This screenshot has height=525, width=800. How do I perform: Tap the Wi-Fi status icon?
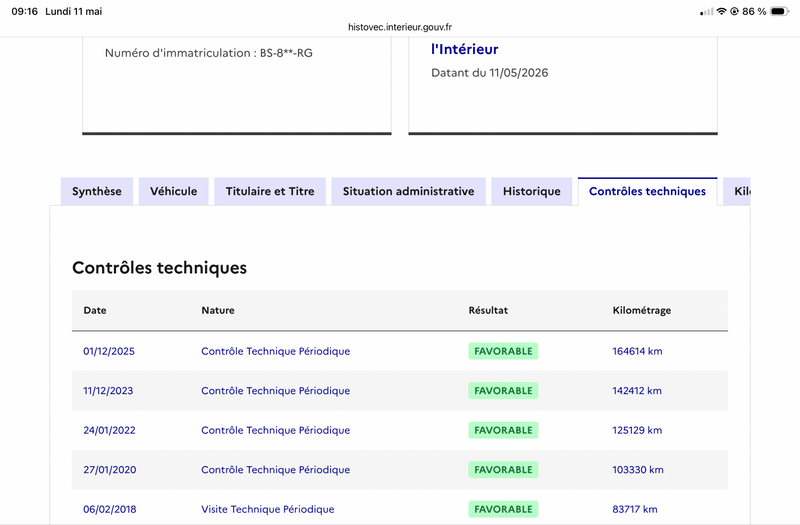click(x=721, y=11)
